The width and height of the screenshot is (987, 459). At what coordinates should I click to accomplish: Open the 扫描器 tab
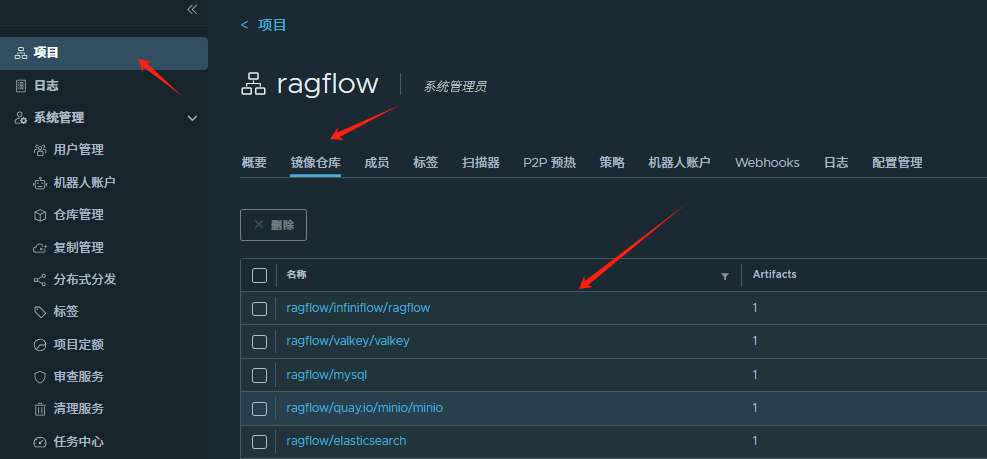click(x=481, y=162)
